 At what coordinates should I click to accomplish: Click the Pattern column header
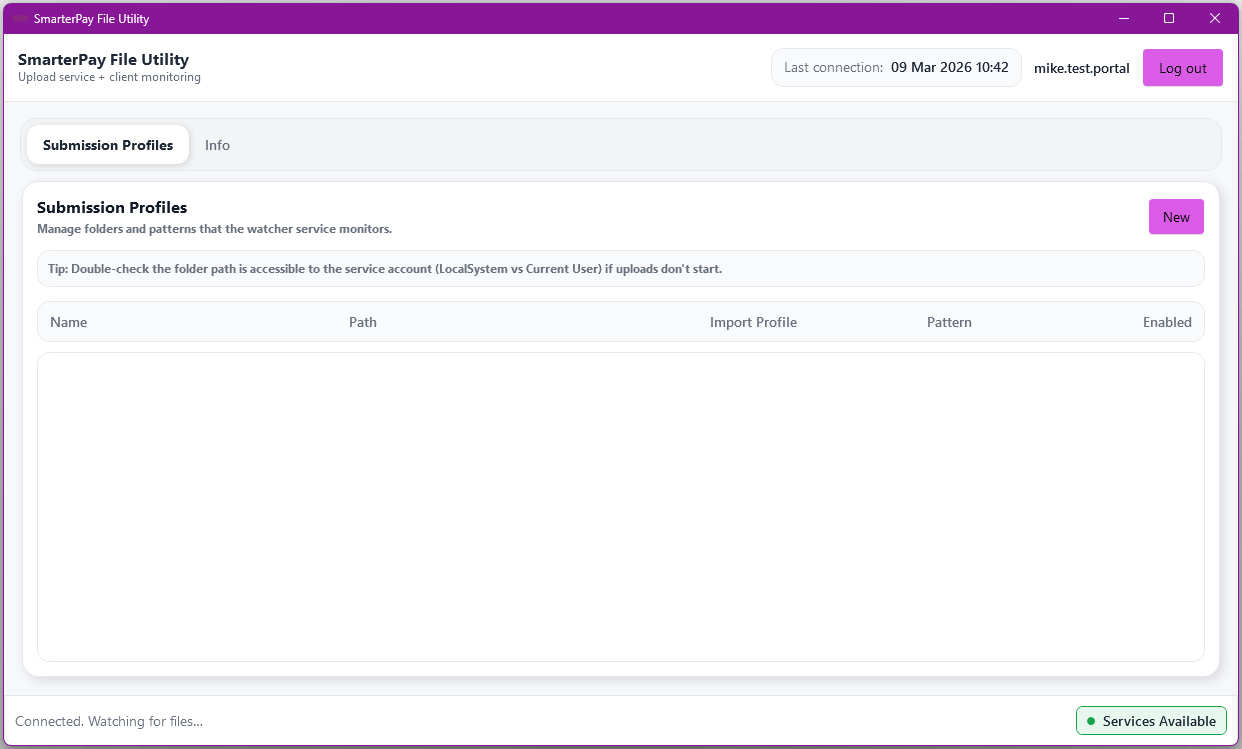click(949, 322)
